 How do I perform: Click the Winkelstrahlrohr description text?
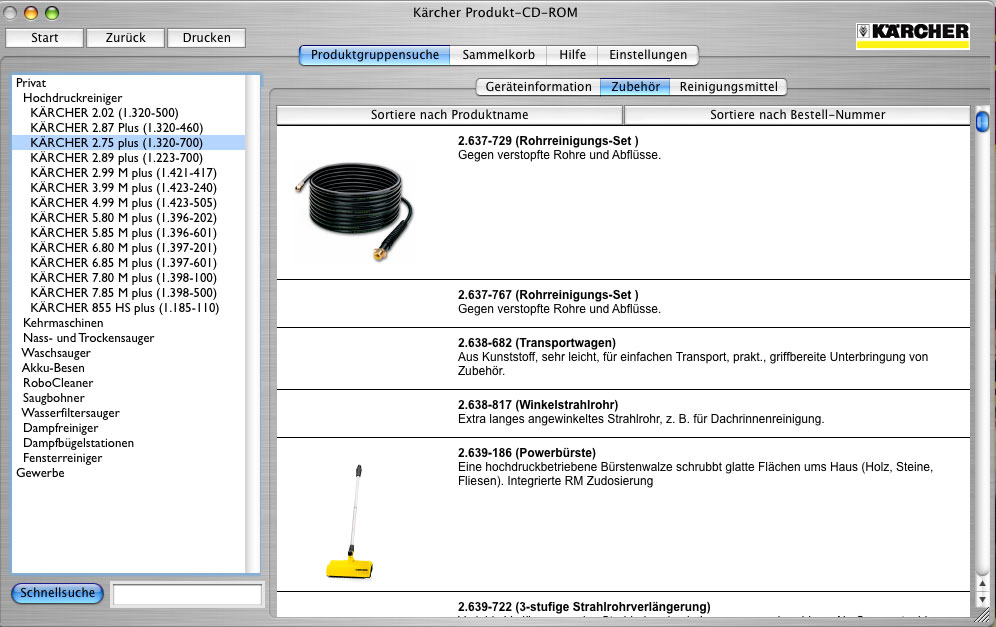(x=641, y=419)
